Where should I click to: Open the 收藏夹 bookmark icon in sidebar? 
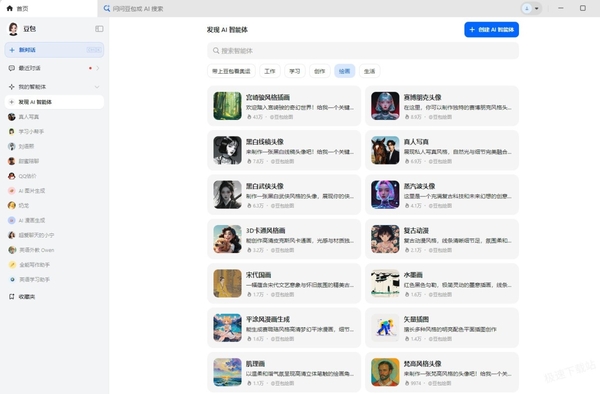(11, 296)
